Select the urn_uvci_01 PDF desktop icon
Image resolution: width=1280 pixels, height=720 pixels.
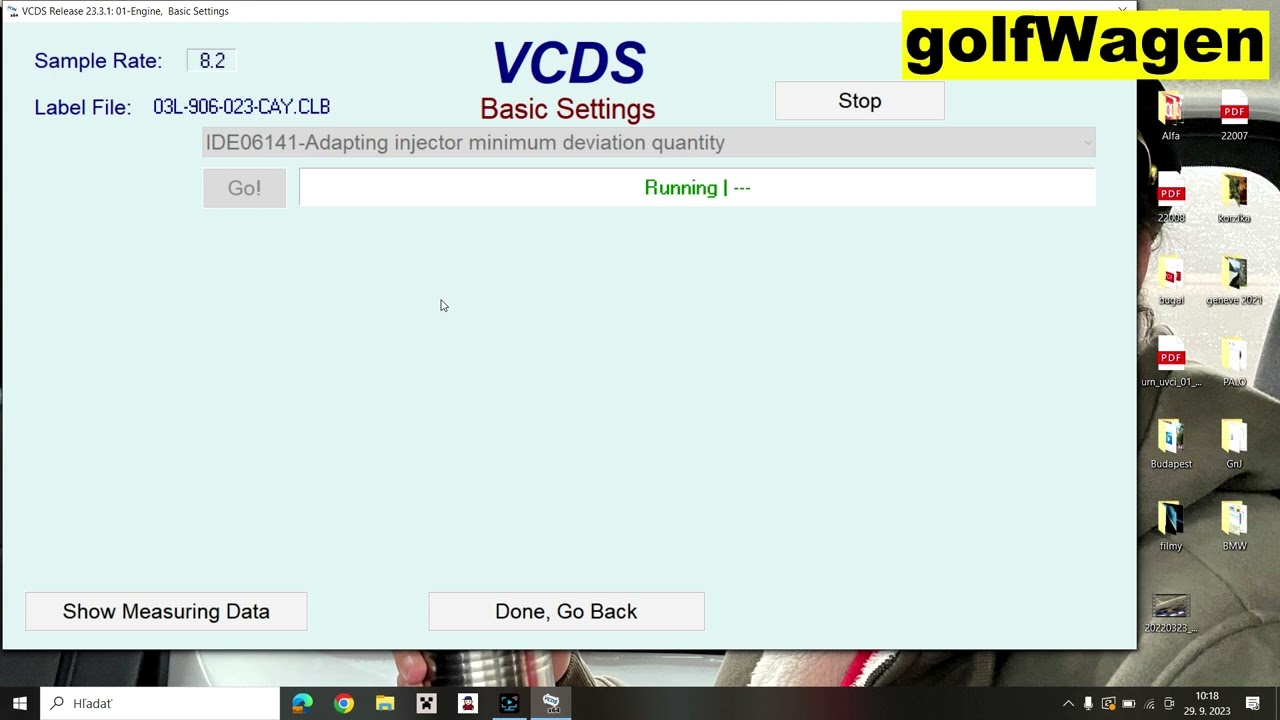pyautogui.click(x=1171, y=362)
